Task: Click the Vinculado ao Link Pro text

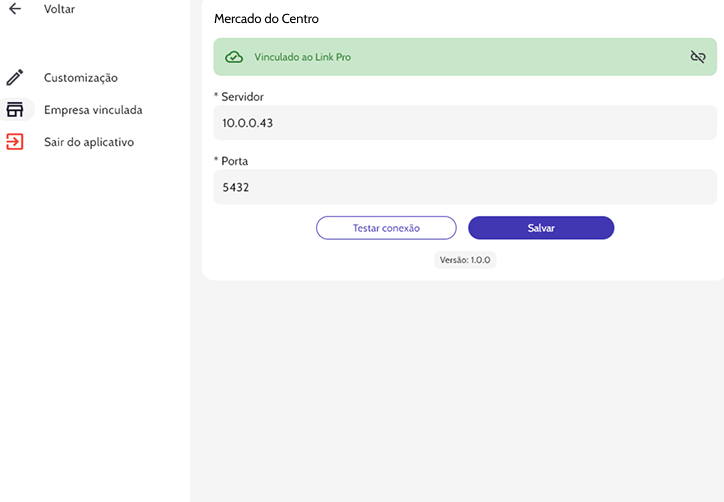Action: coord(302,57)
